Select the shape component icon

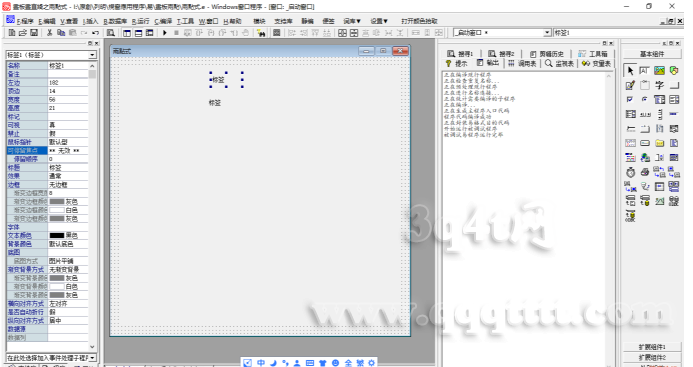674,71
